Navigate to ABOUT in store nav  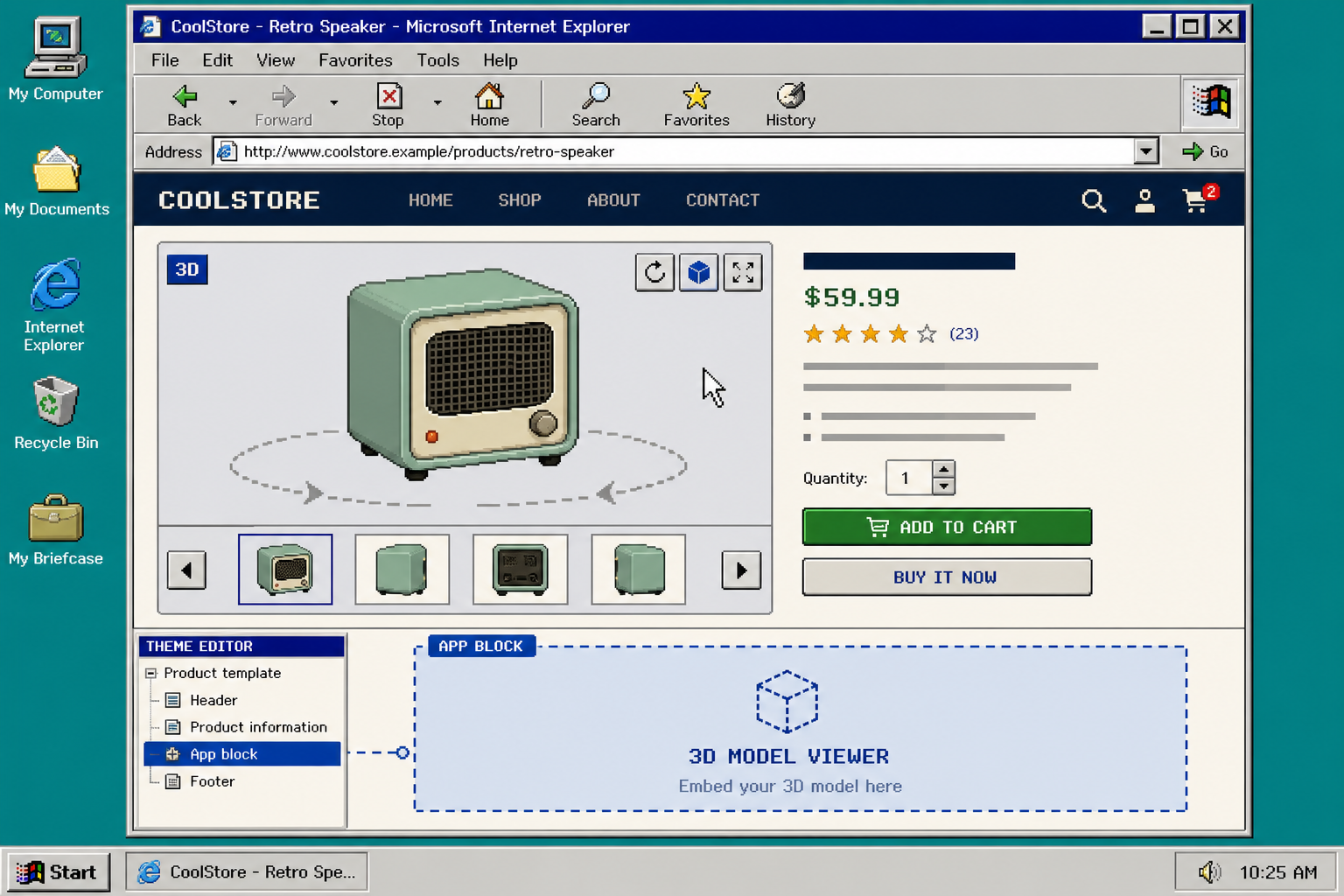tap(613, 200)
